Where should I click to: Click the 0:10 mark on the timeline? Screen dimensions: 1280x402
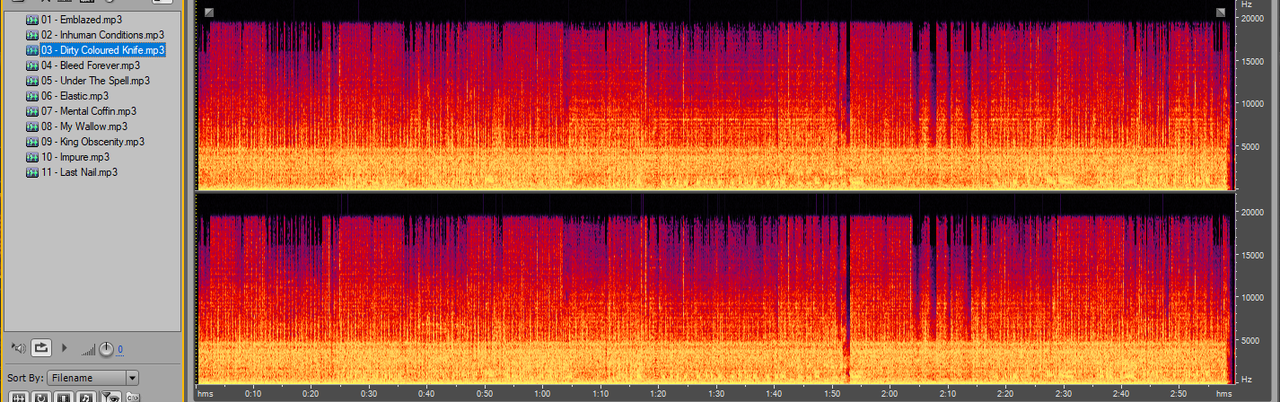point(253,393)
